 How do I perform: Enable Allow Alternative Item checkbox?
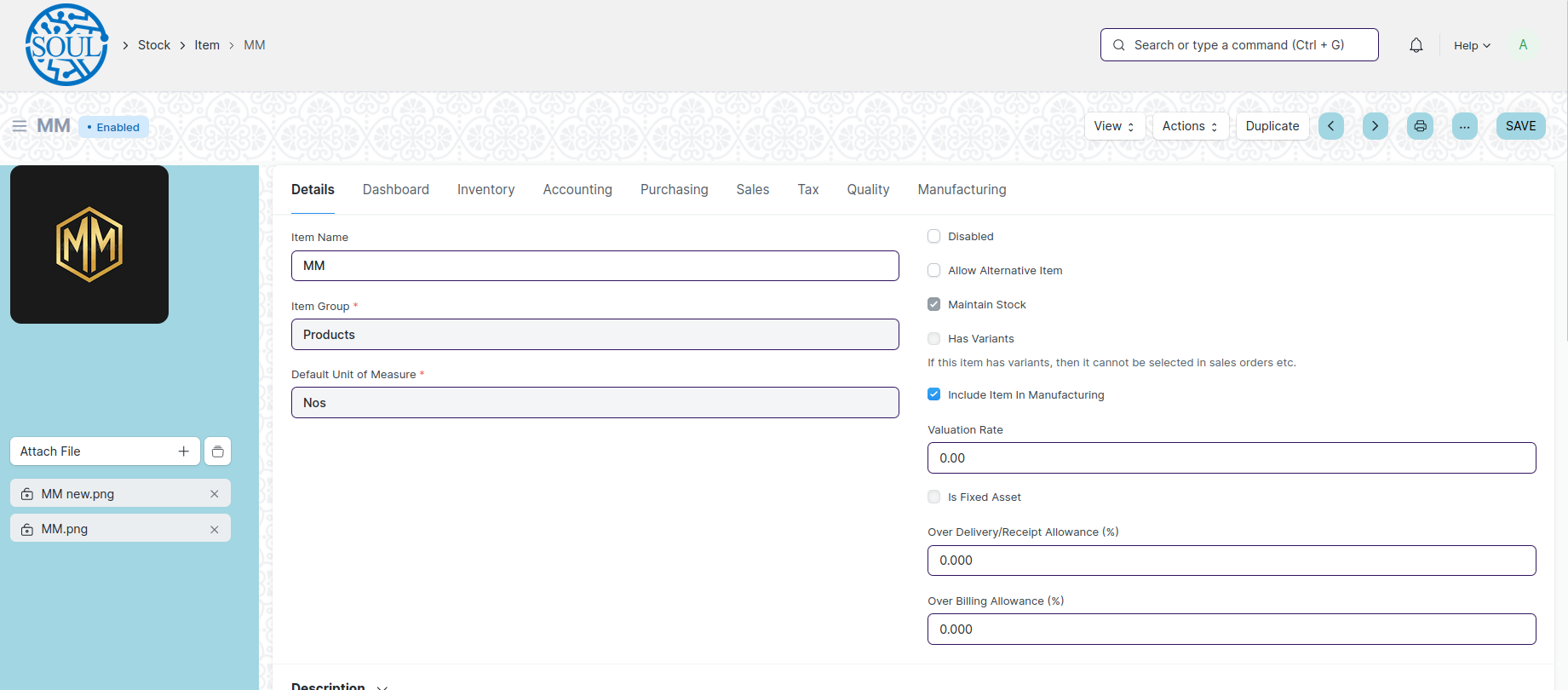point(934,270)
